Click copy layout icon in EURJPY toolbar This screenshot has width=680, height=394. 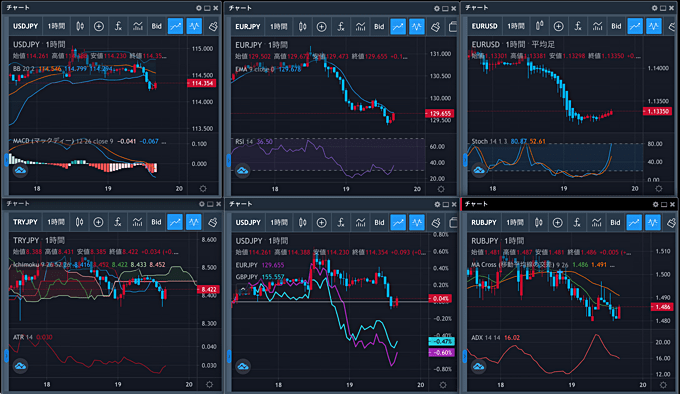click(x=453, y=26)
